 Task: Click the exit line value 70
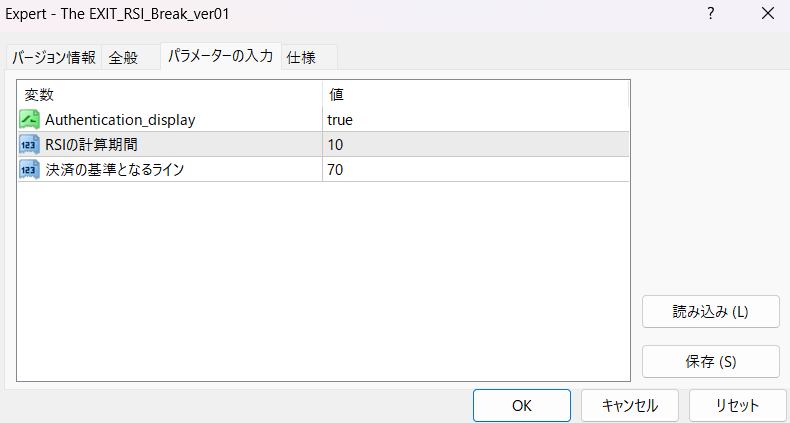tap(475, 170)
